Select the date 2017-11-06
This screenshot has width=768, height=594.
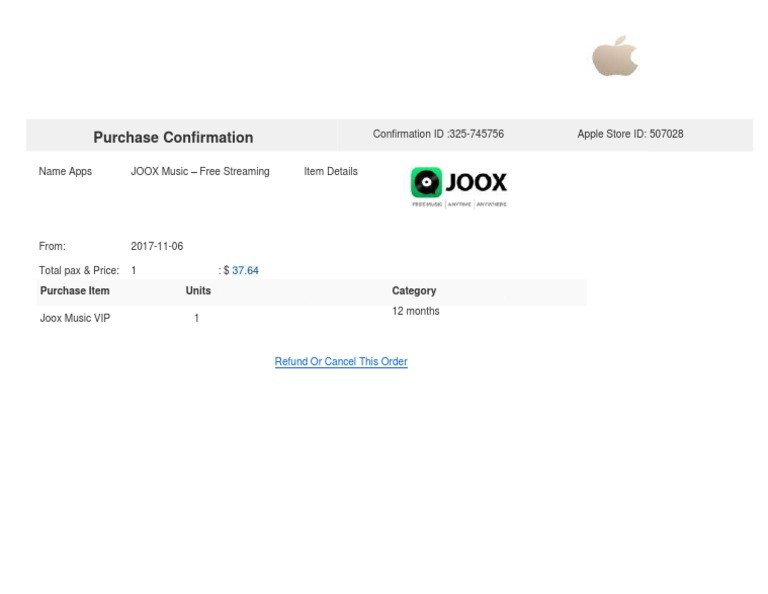point(157,246)
